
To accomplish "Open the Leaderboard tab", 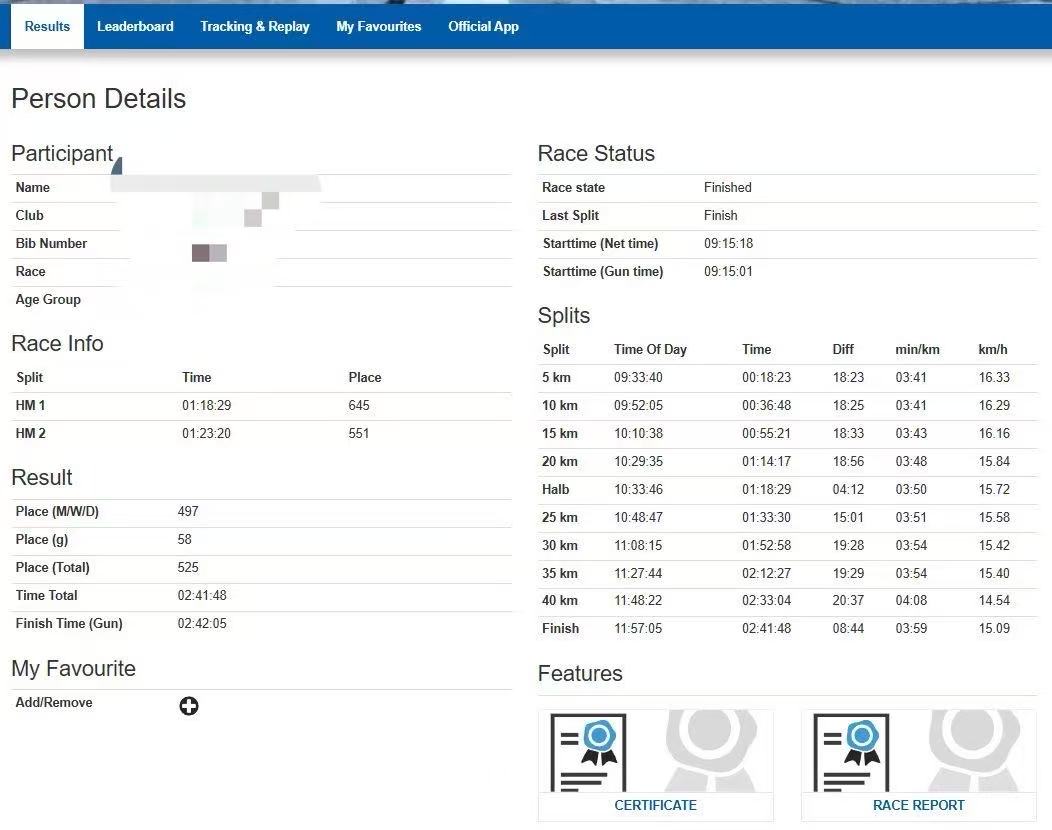I will click(135, 26).
